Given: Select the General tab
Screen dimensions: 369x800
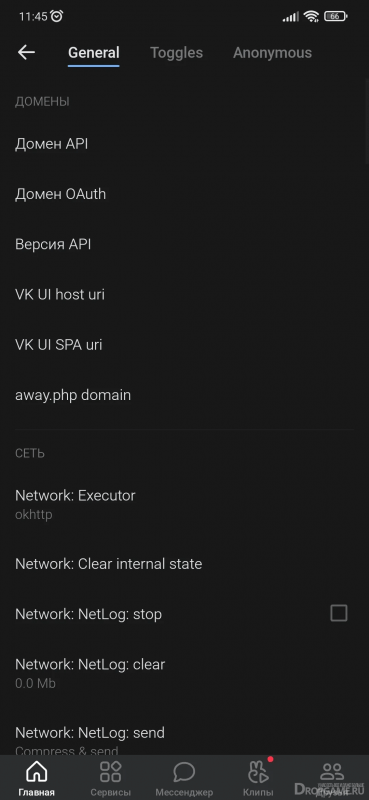Looking at the screenshot, I should (x=94, y=53).
